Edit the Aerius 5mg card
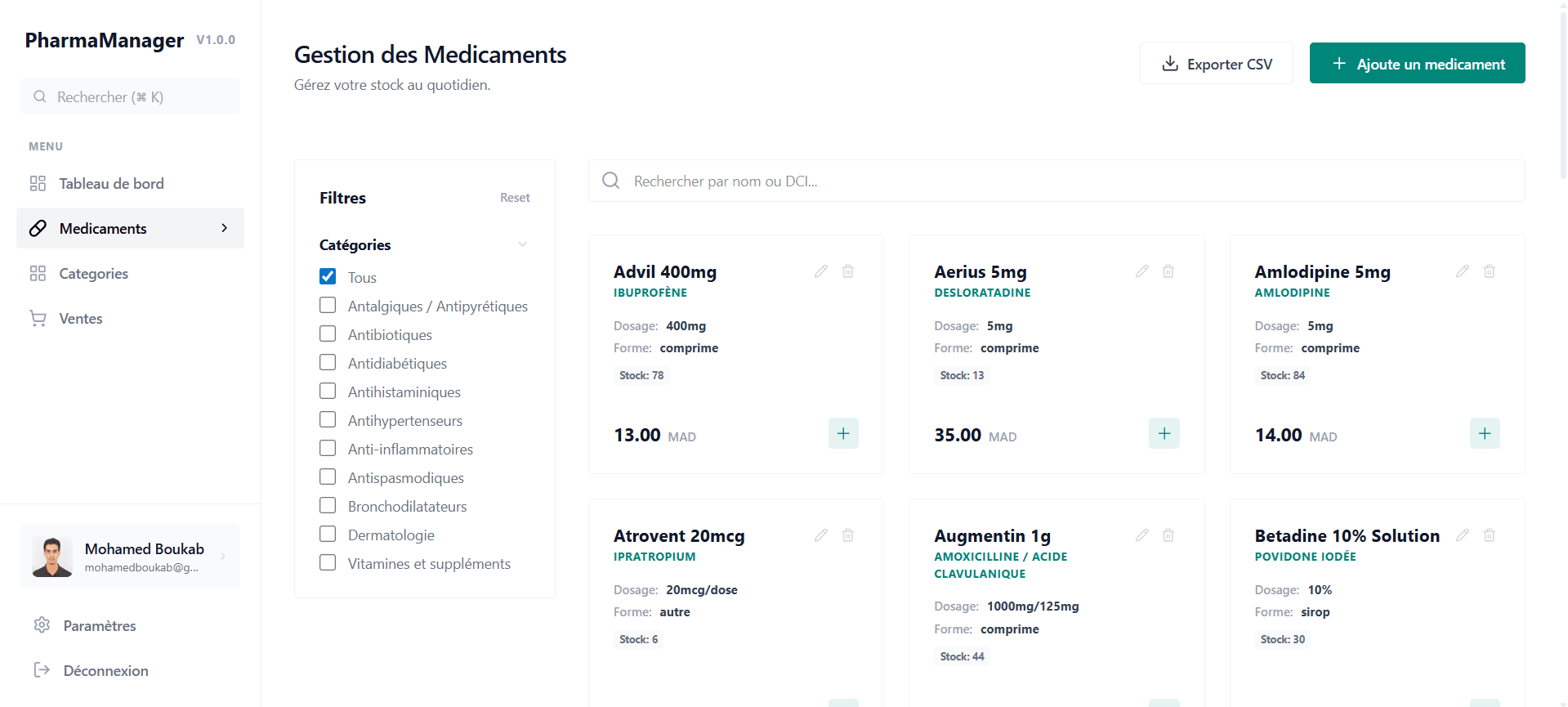Screen dimensions: 1568x707 (x=1142, y=271)
